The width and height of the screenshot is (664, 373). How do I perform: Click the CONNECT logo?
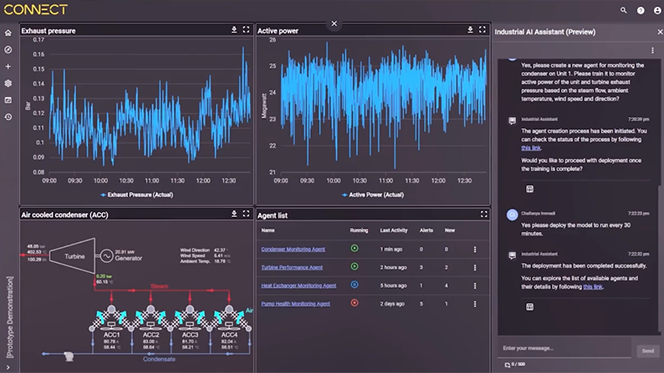pyautogui.click(x=36, y=10)
